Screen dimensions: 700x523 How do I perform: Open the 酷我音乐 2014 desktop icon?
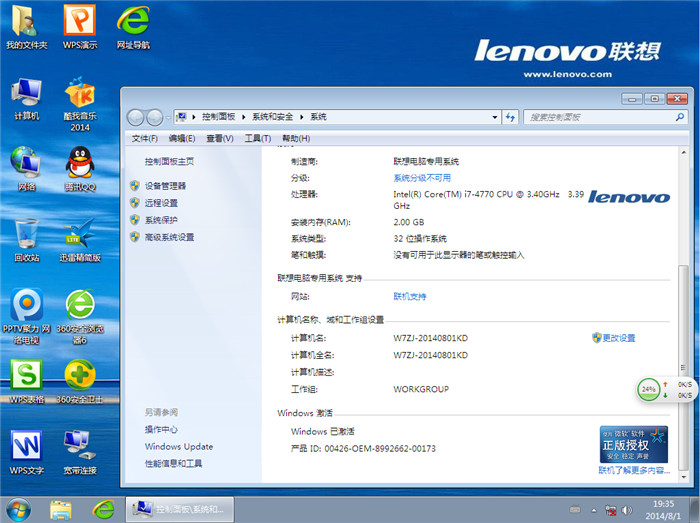(x=79, y=97)
